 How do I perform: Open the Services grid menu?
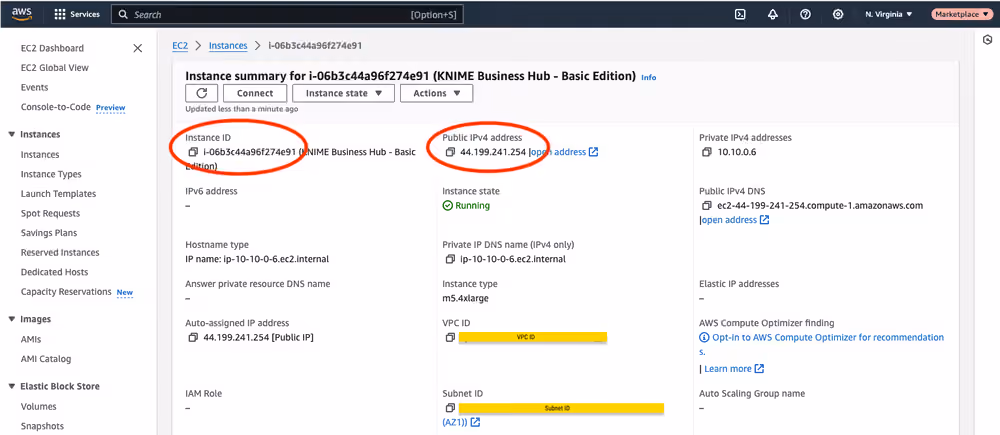tap(77, 14)
